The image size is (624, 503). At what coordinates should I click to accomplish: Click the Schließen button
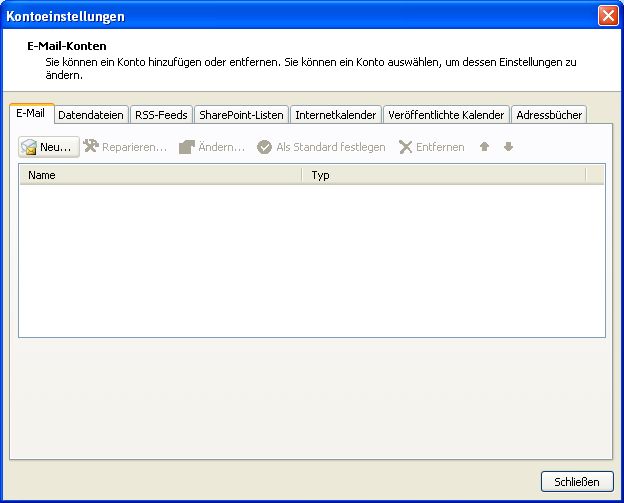coord(576,482)
